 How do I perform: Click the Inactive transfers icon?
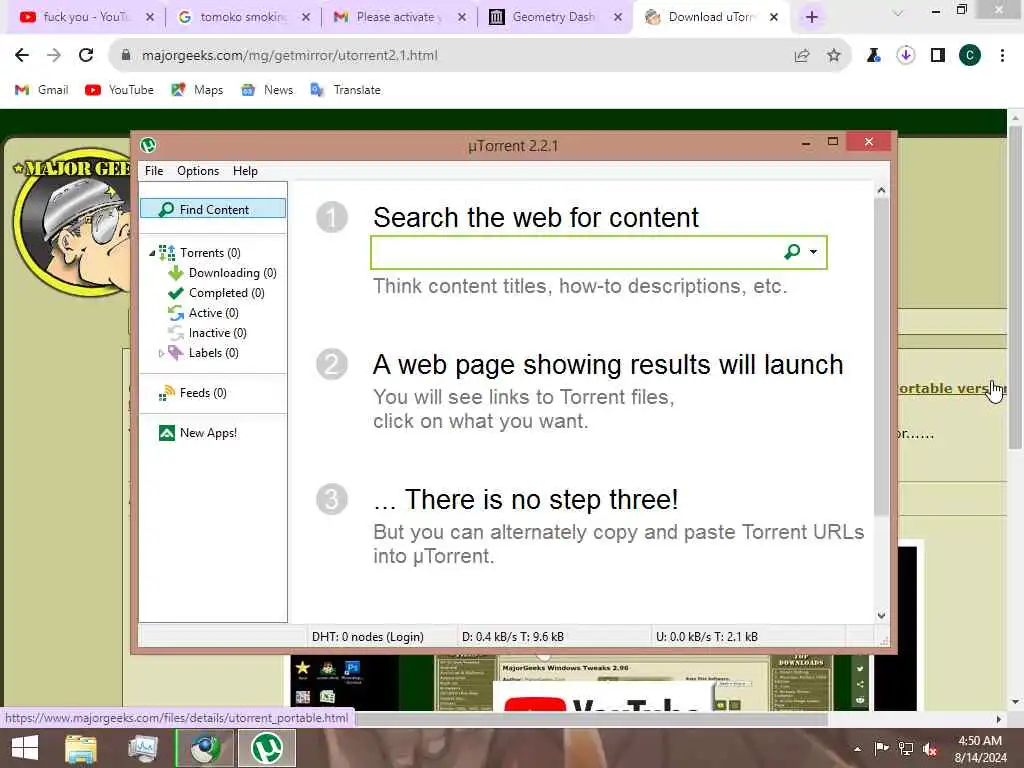[176, 333]
